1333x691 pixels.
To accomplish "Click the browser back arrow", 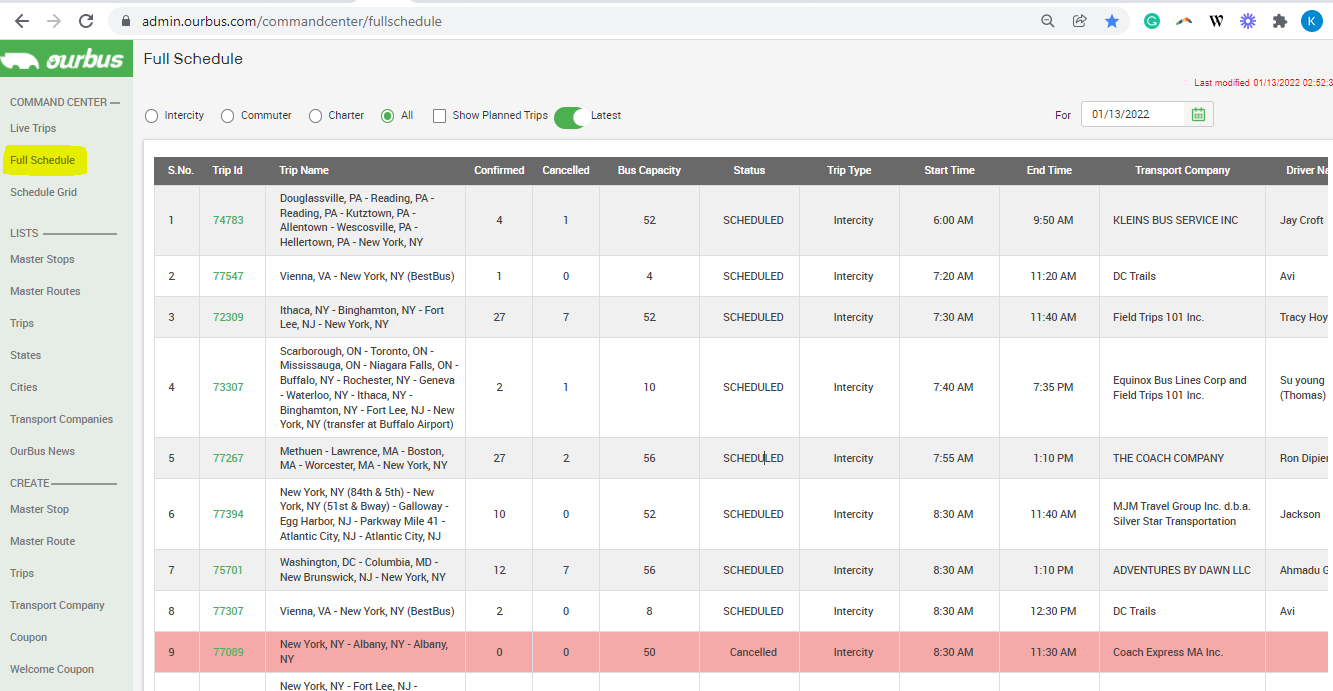I will [x=21, y=21].
